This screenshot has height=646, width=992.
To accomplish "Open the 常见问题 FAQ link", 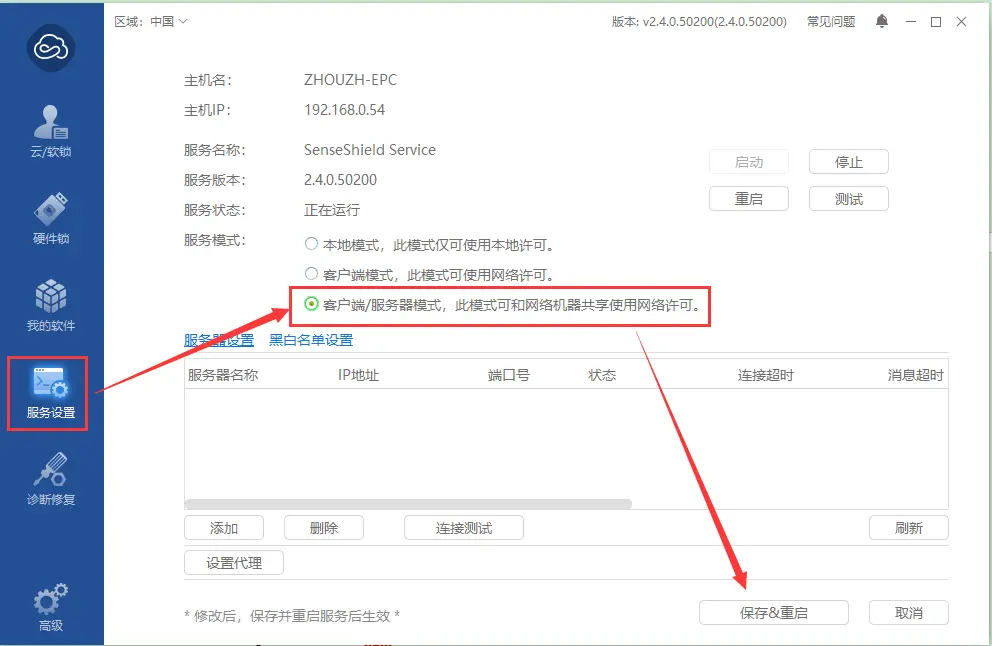I will tap(831, 21).
